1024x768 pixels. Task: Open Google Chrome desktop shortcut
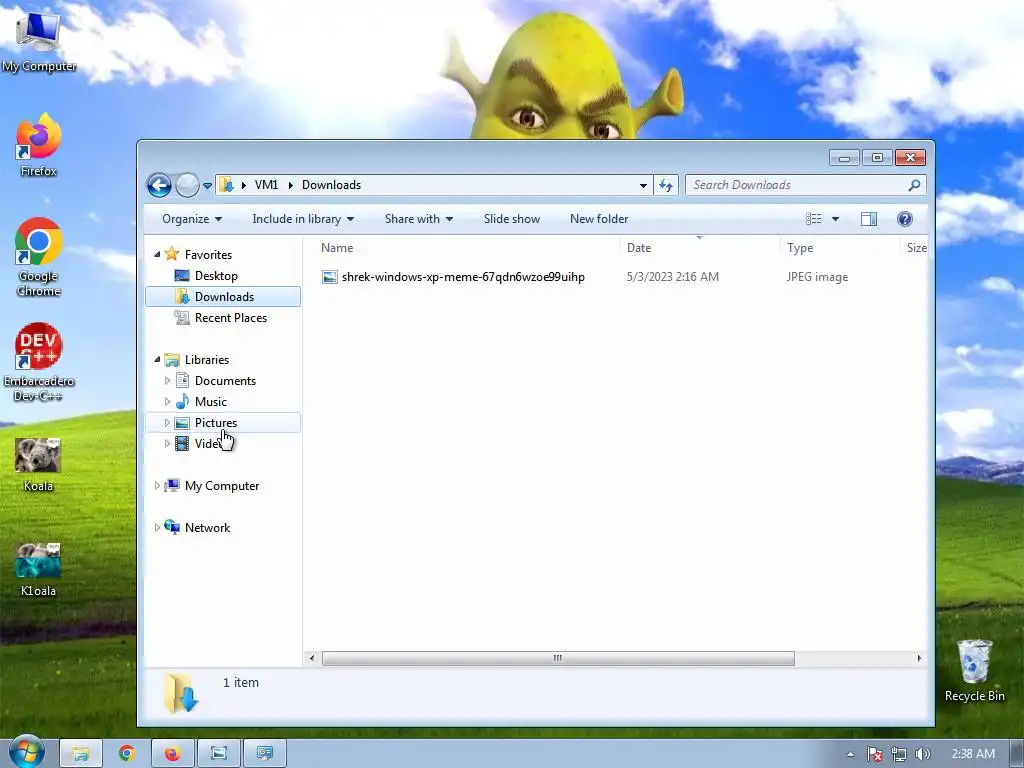tap(38, 257)
